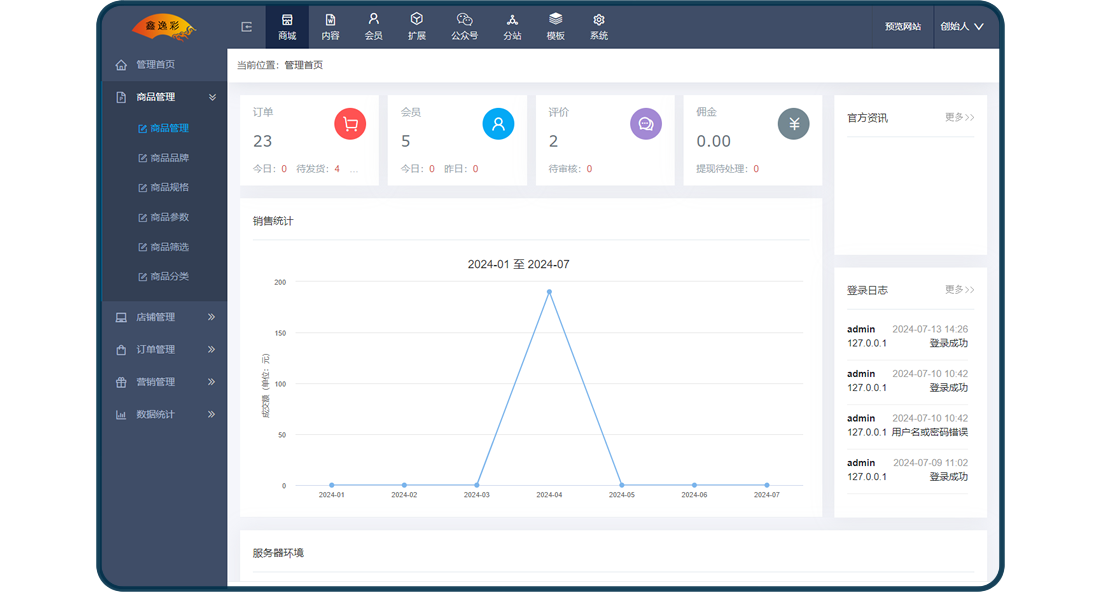Open the 创始人 user dropdown
Image resolution: width=1100 pixels, height=592 pixels.
click(962, 27)
